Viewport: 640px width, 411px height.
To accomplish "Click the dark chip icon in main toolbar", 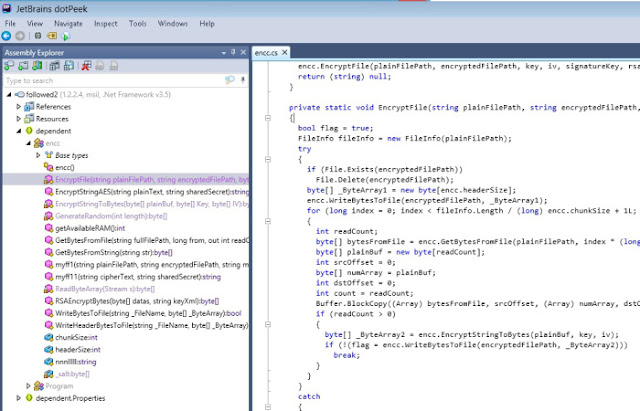I will click(x=38, y=36).
